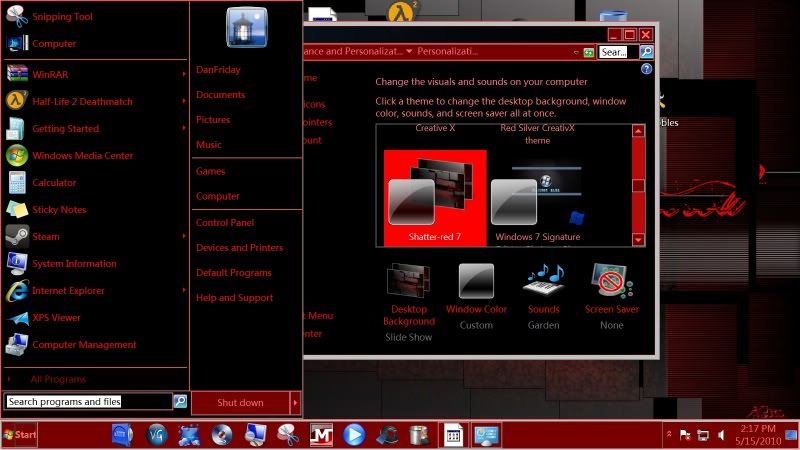Viewport: 800px width, 450px height.
Task: Click the network tray icon
Action: tap(703, 435)
